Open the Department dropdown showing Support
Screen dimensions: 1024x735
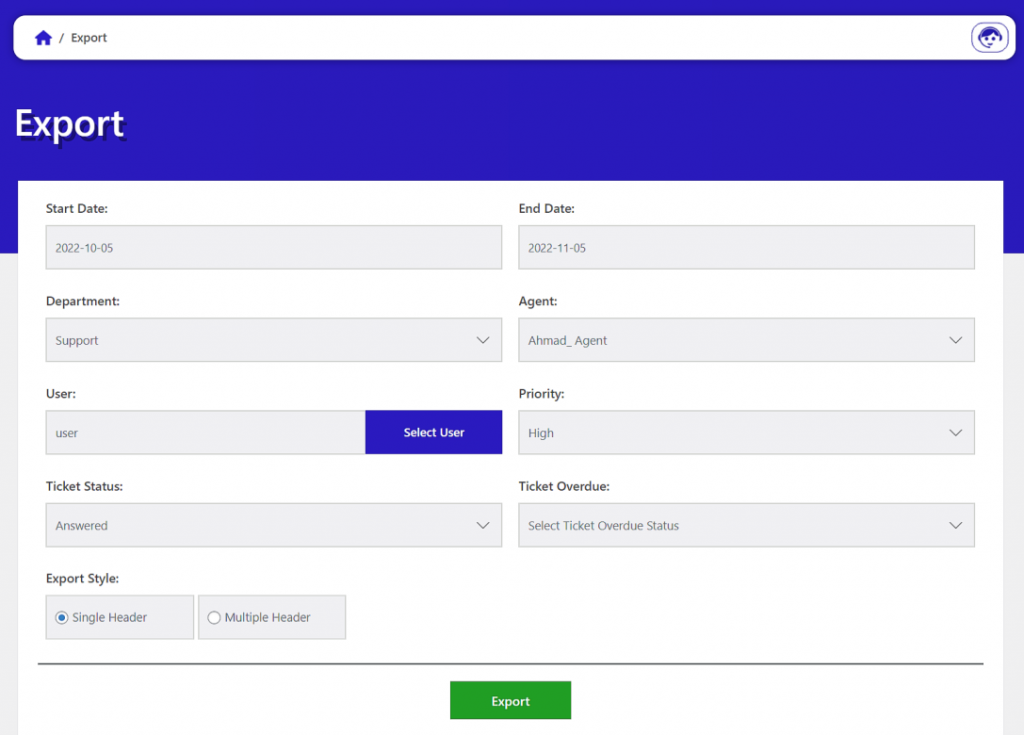pyautogui.click(x=273, y=339)
